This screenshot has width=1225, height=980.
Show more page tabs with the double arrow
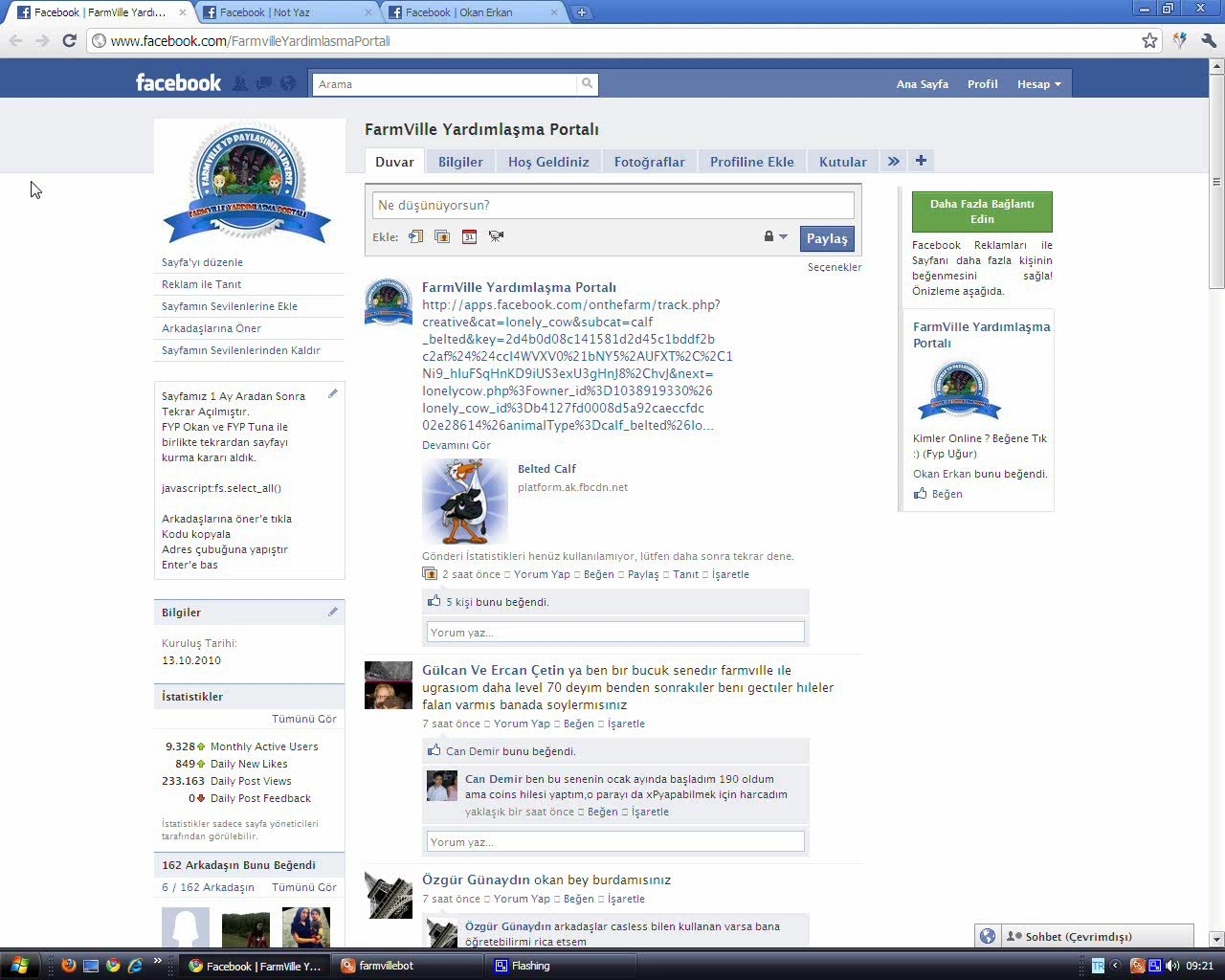click(893, 161)
